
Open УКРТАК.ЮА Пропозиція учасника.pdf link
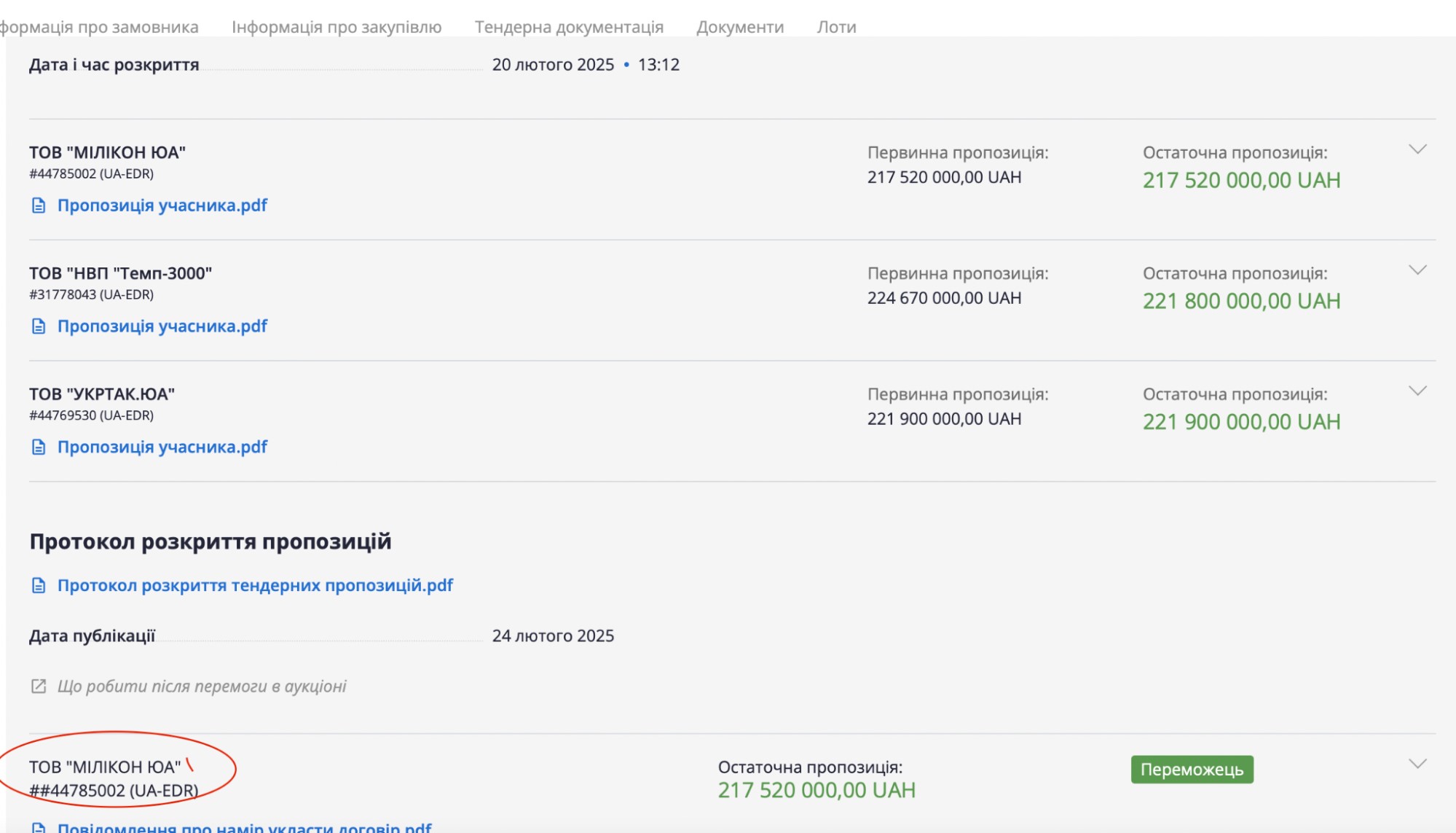pyautogui.click(x=162, y=447)
